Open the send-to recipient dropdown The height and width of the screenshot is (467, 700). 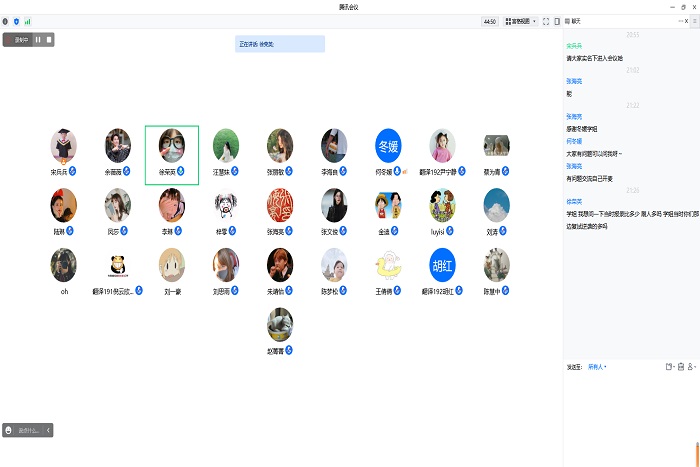(597, 367)
